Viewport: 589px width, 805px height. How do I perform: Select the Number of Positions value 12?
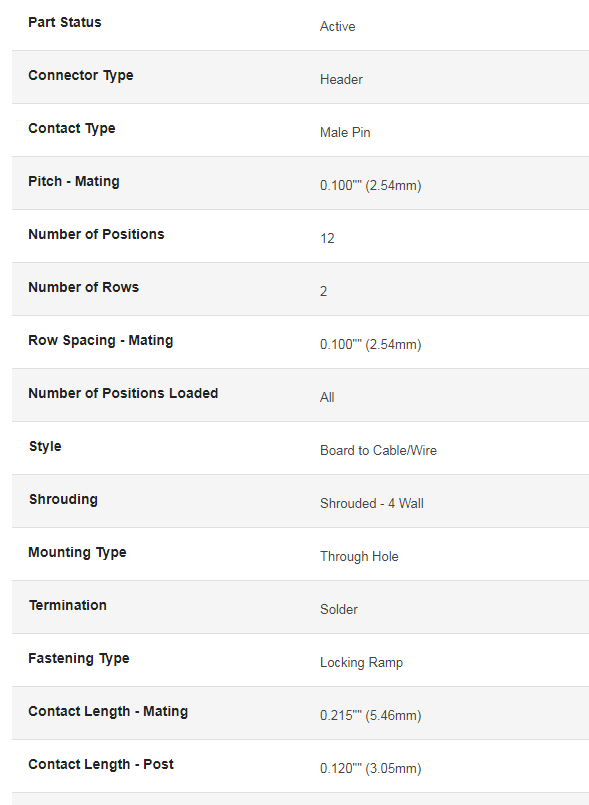327,239
